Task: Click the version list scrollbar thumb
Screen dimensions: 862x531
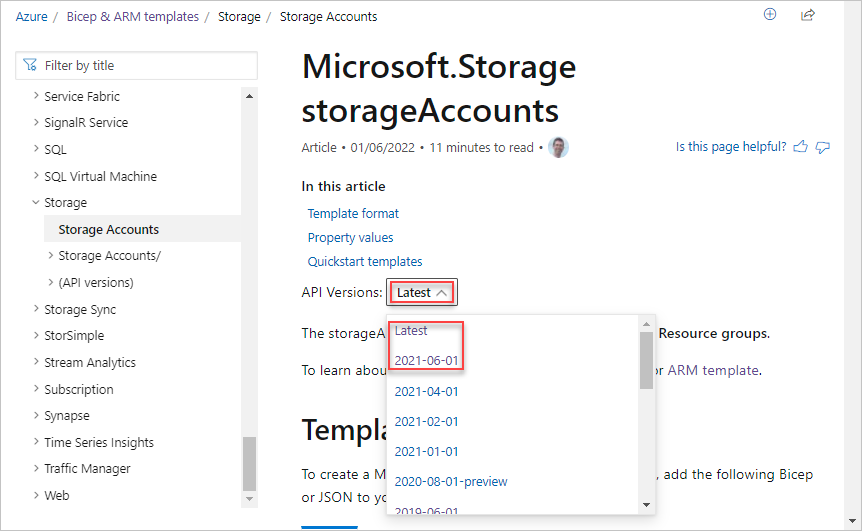Action: tap(646, 361)
